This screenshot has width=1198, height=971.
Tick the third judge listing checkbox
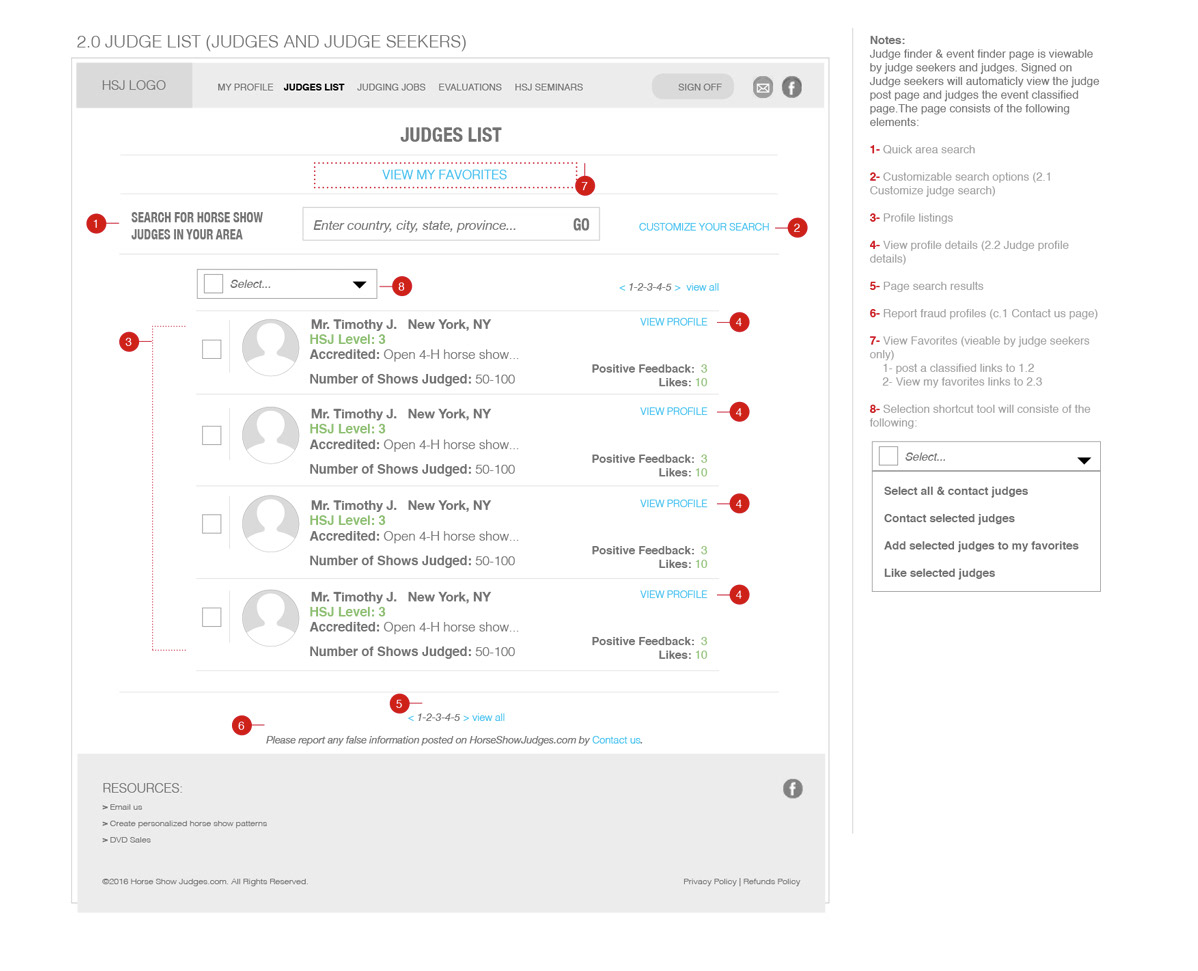[212, 524]
